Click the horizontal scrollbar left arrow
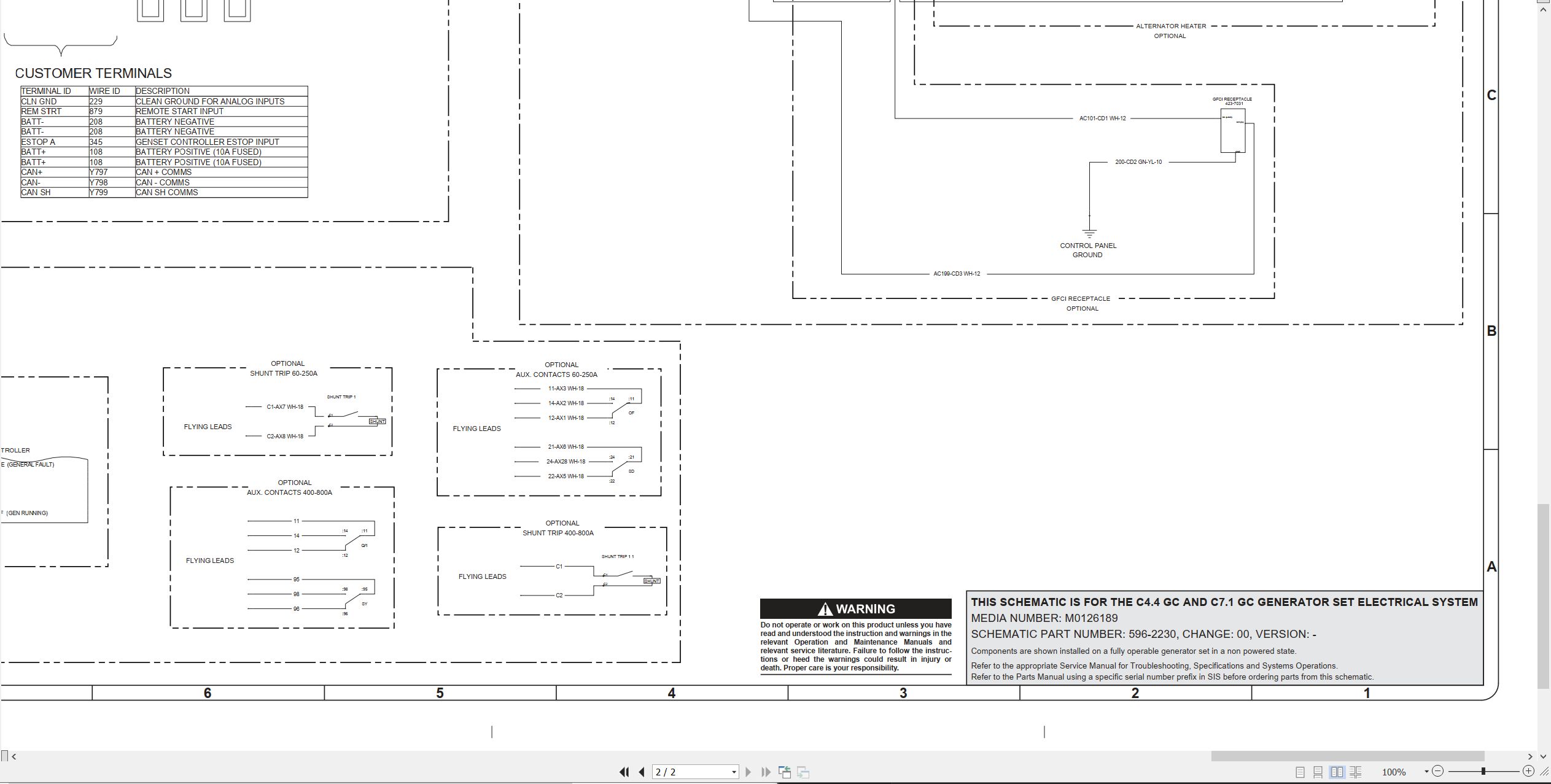Screen dimensions: 1551x784 [x=14, y=756]
